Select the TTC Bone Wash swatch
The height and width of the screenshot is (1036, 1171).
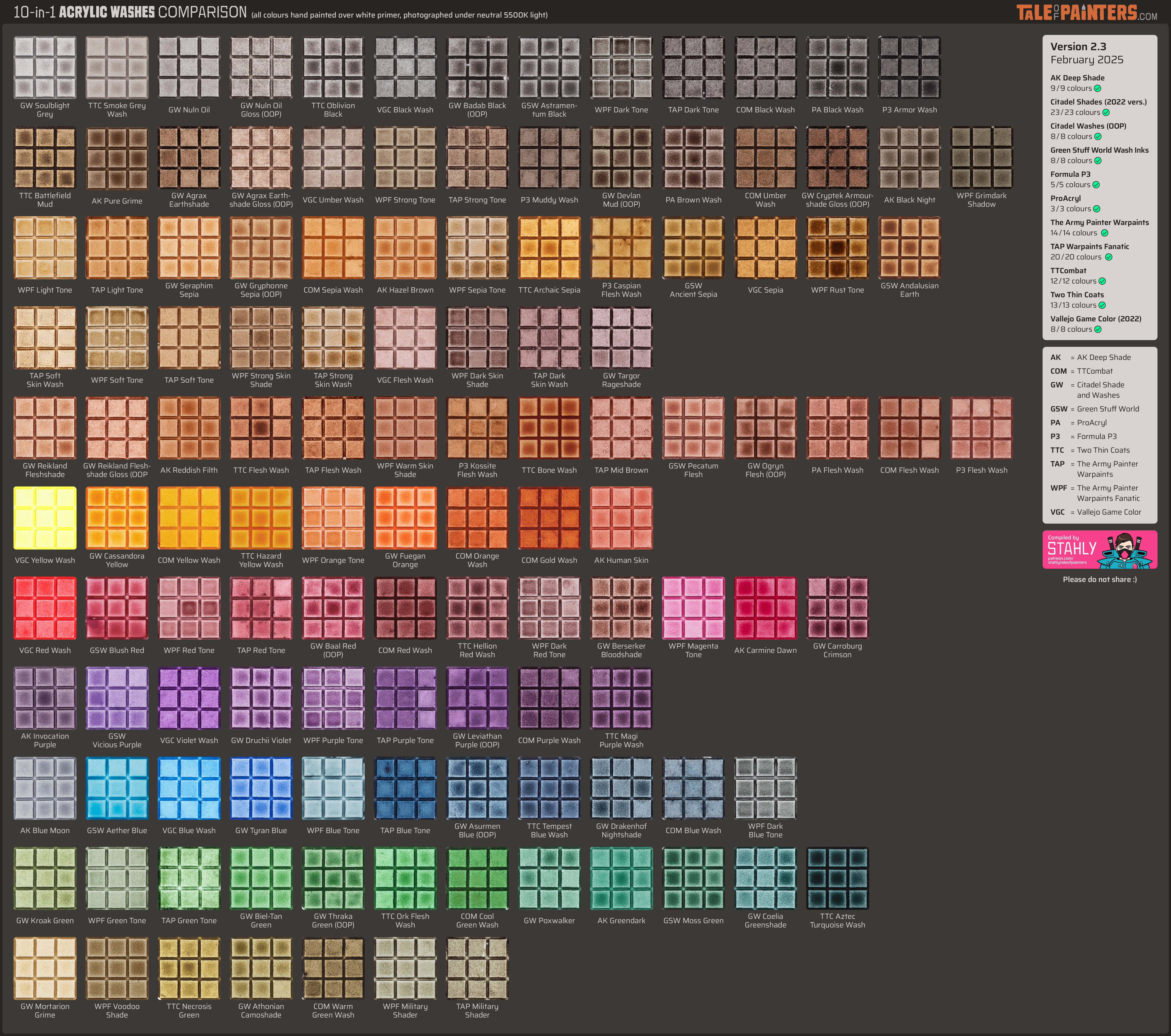point(549,428)
